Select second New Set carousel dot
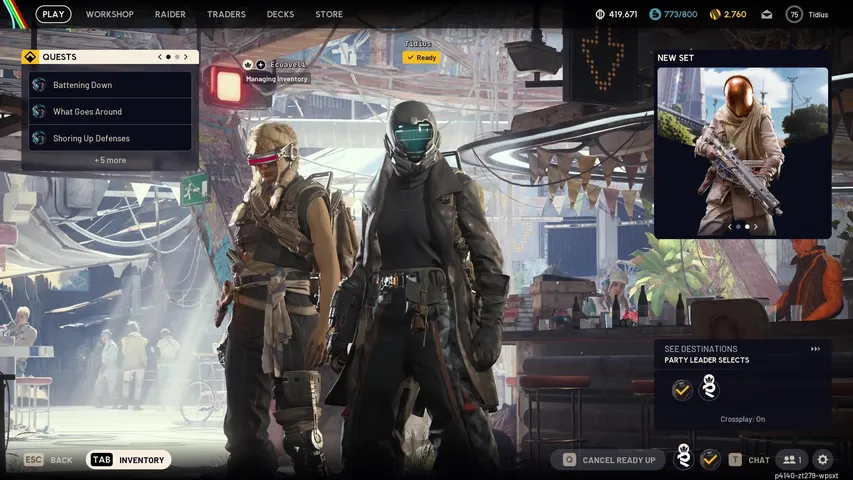Screen dimensions: 853x480 747,226
